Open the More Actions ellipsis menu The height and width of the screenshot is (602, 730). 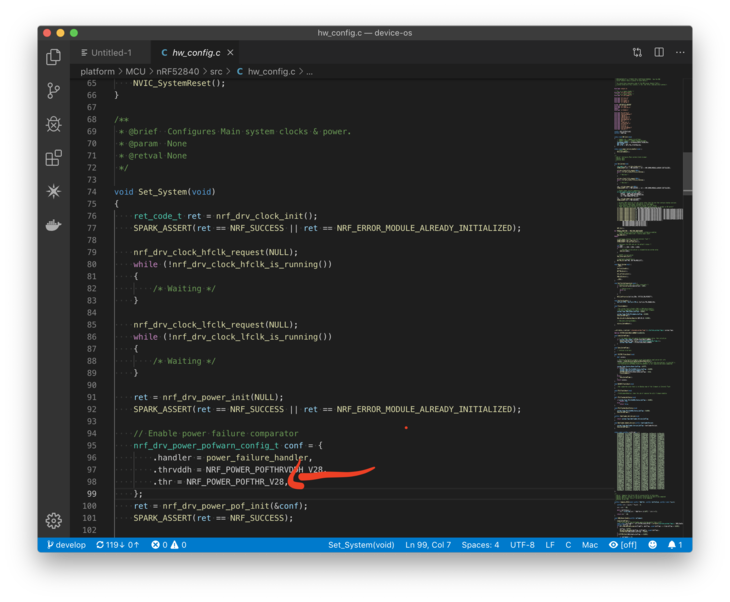tap(680, 53)
